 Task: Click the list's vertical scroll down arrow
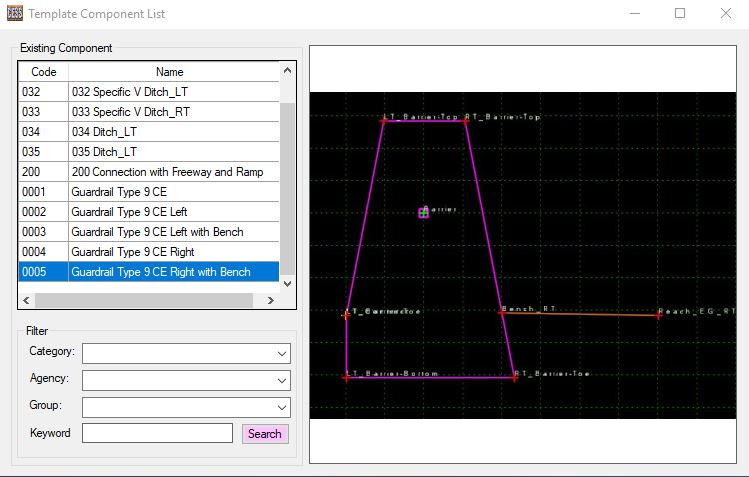point(287,284)
